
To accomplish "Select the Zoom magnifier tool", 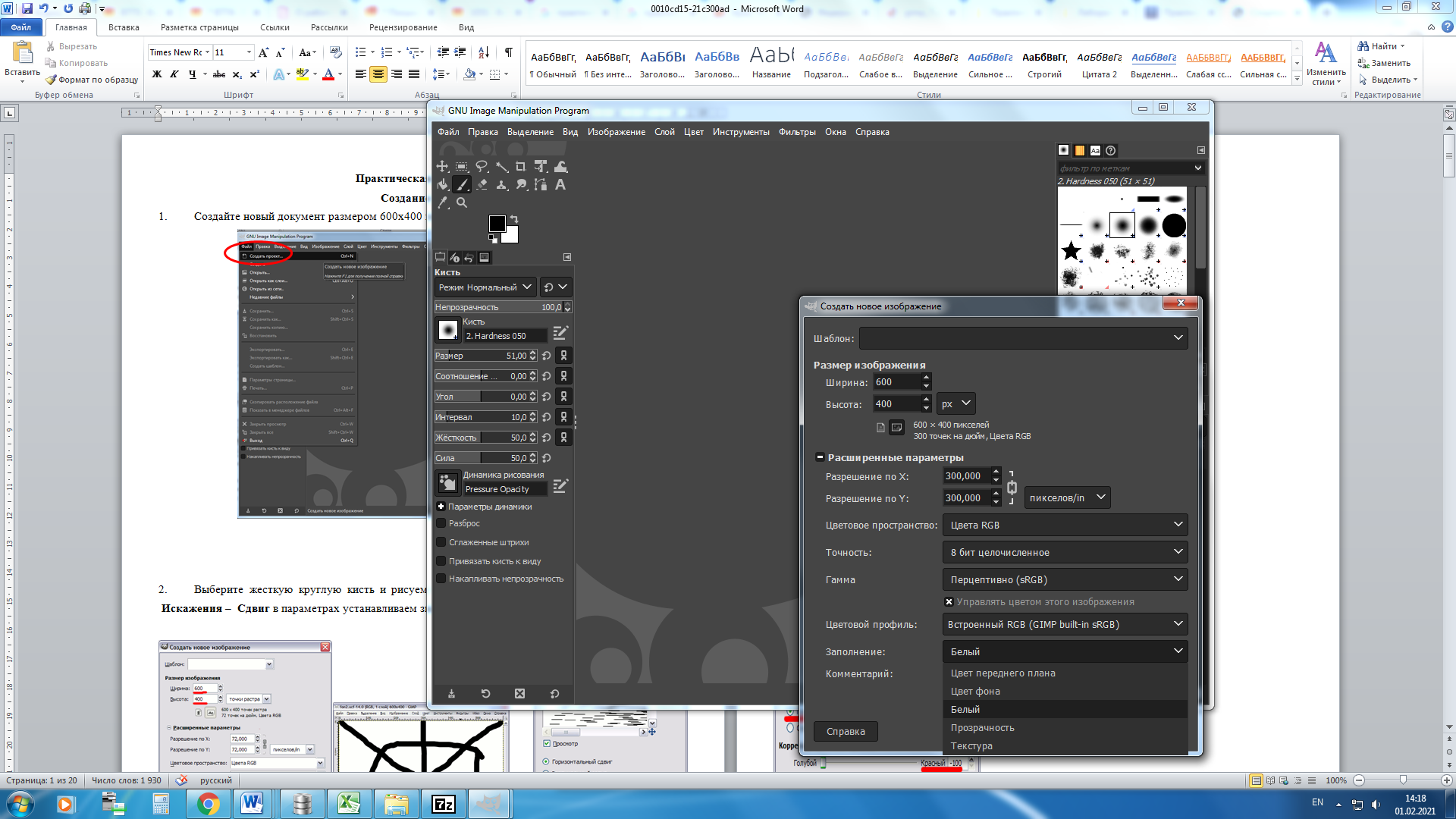I will pyautogui.click(x=462, y=202).
